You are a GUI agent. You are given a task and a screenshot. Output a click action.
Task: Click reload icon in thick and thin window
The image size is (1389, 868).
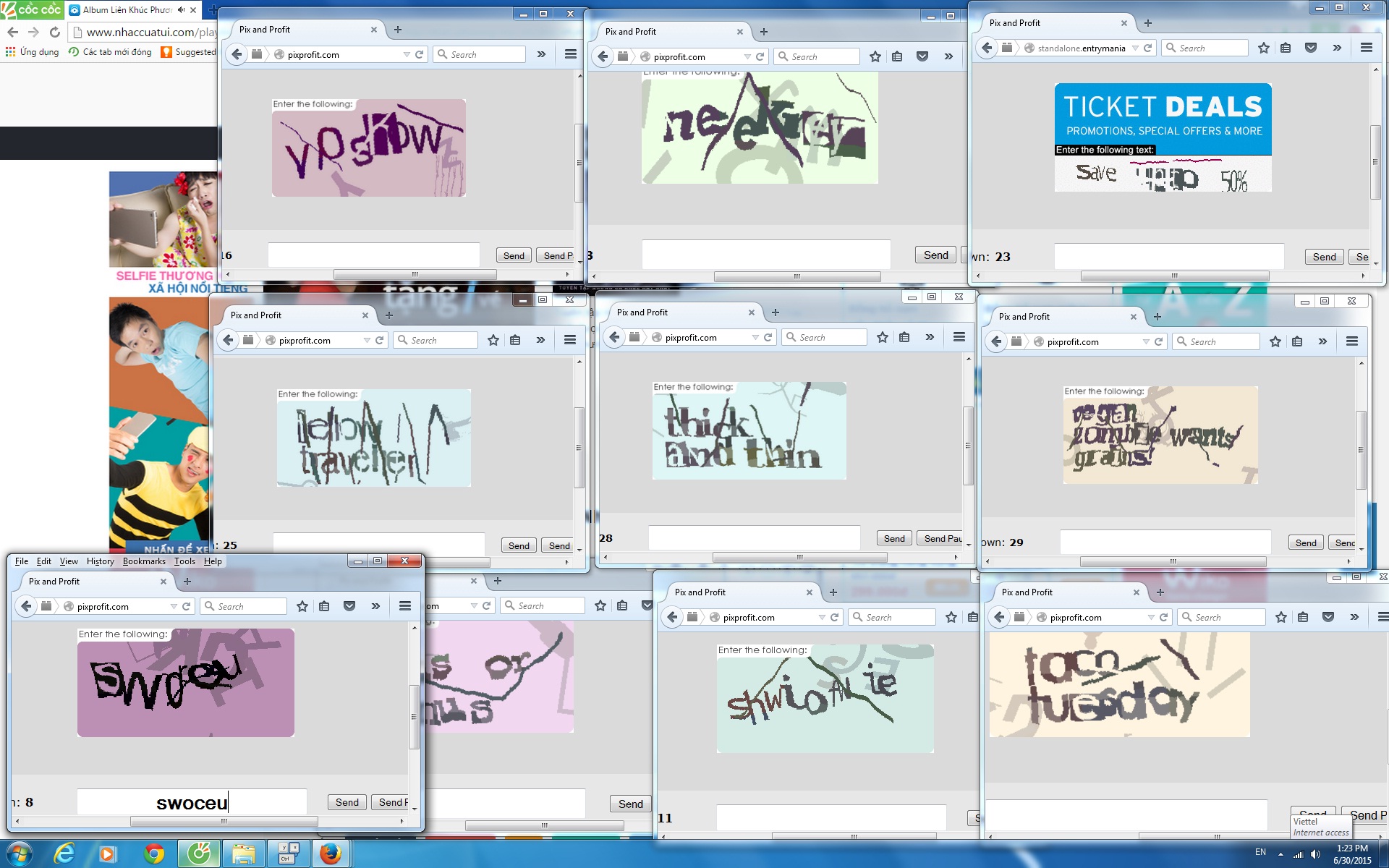(768, 337)
